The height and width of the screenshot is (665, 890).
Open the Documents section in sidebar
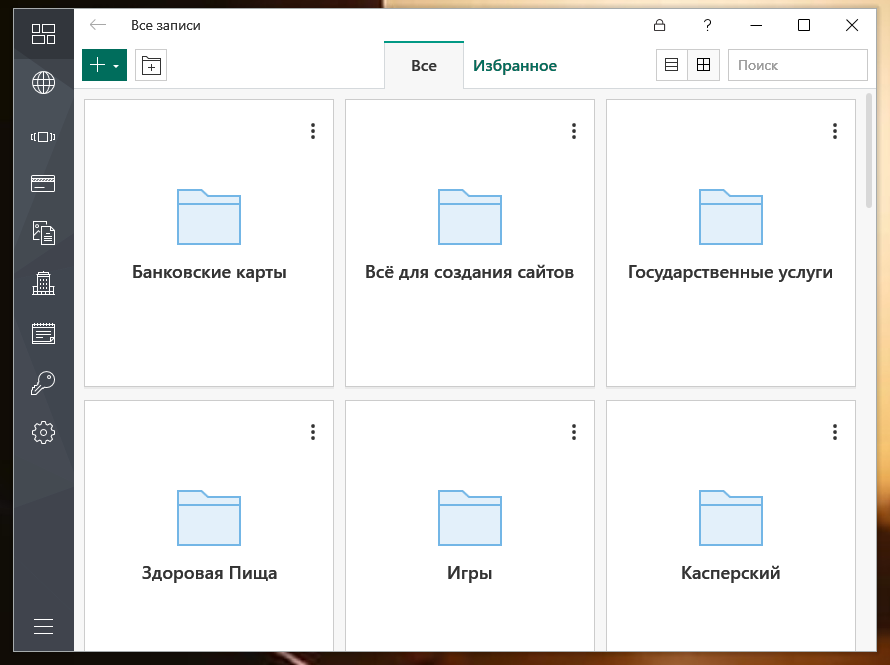coord(43,233)
